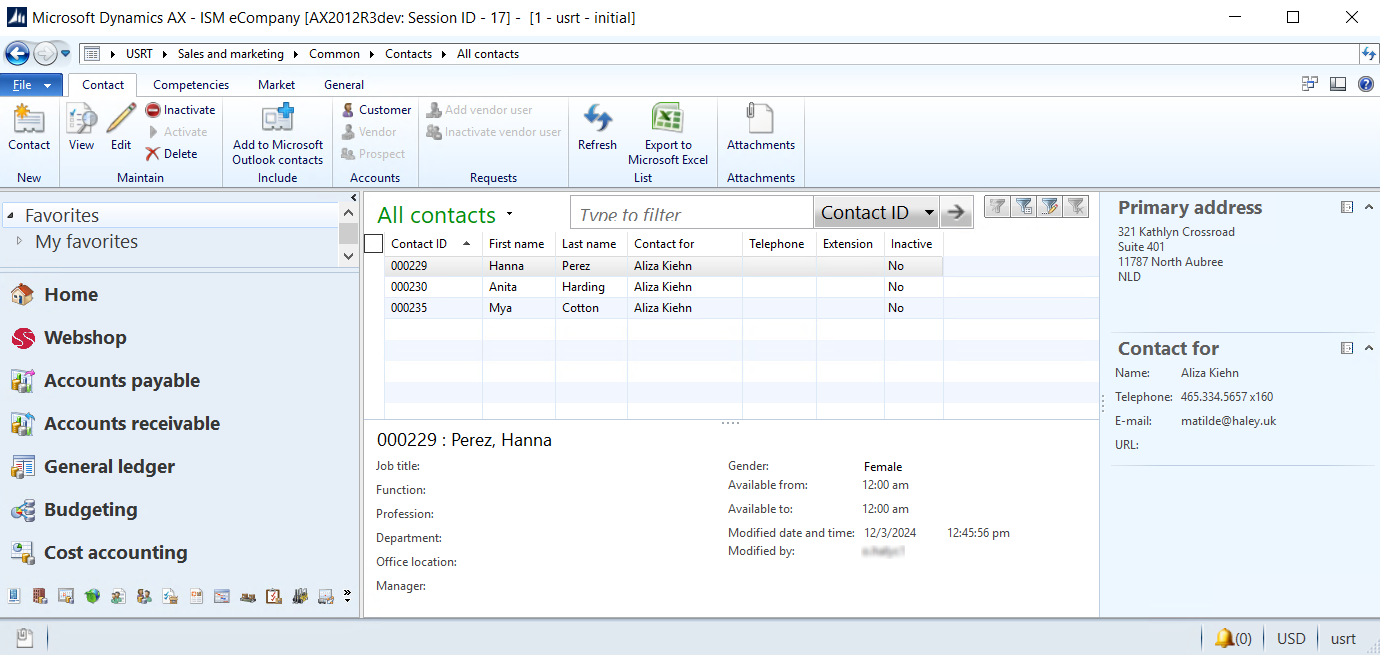
Task: Open the View contact button
Action: tap(82, 128)
